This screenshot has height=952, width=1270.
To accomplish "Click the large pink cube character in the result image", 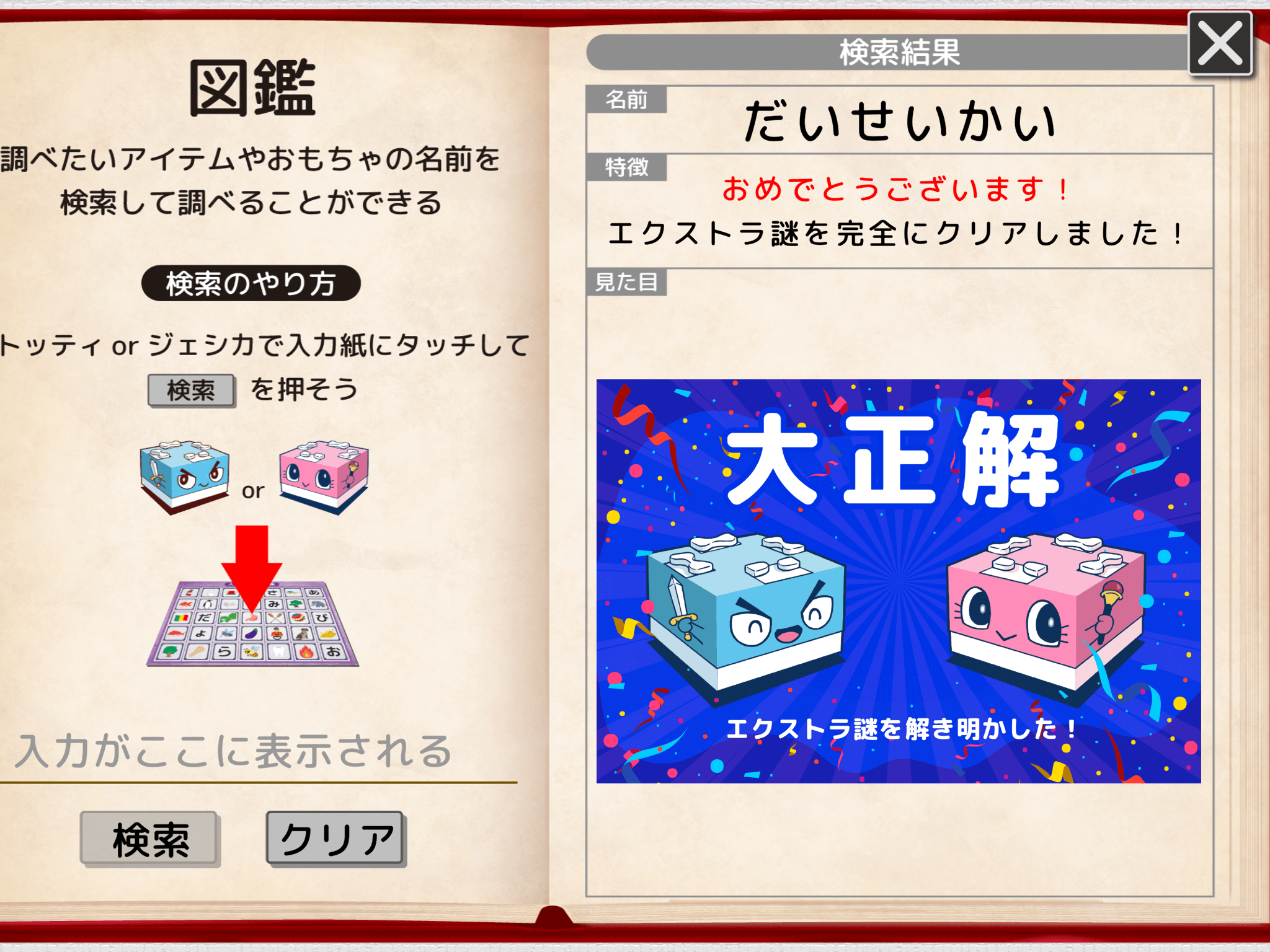I will (1048, 614).
